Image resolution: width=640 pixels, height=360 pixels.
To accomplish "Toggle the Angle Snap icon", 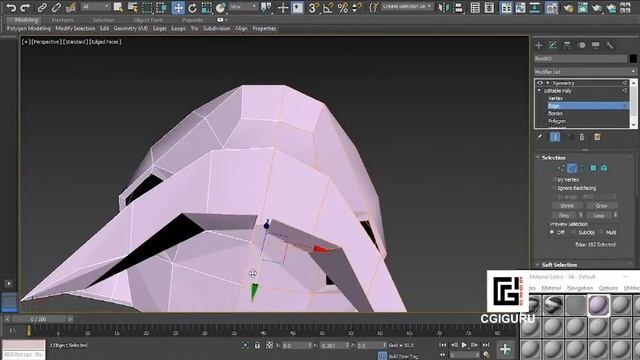I will [x=328, y=7].
